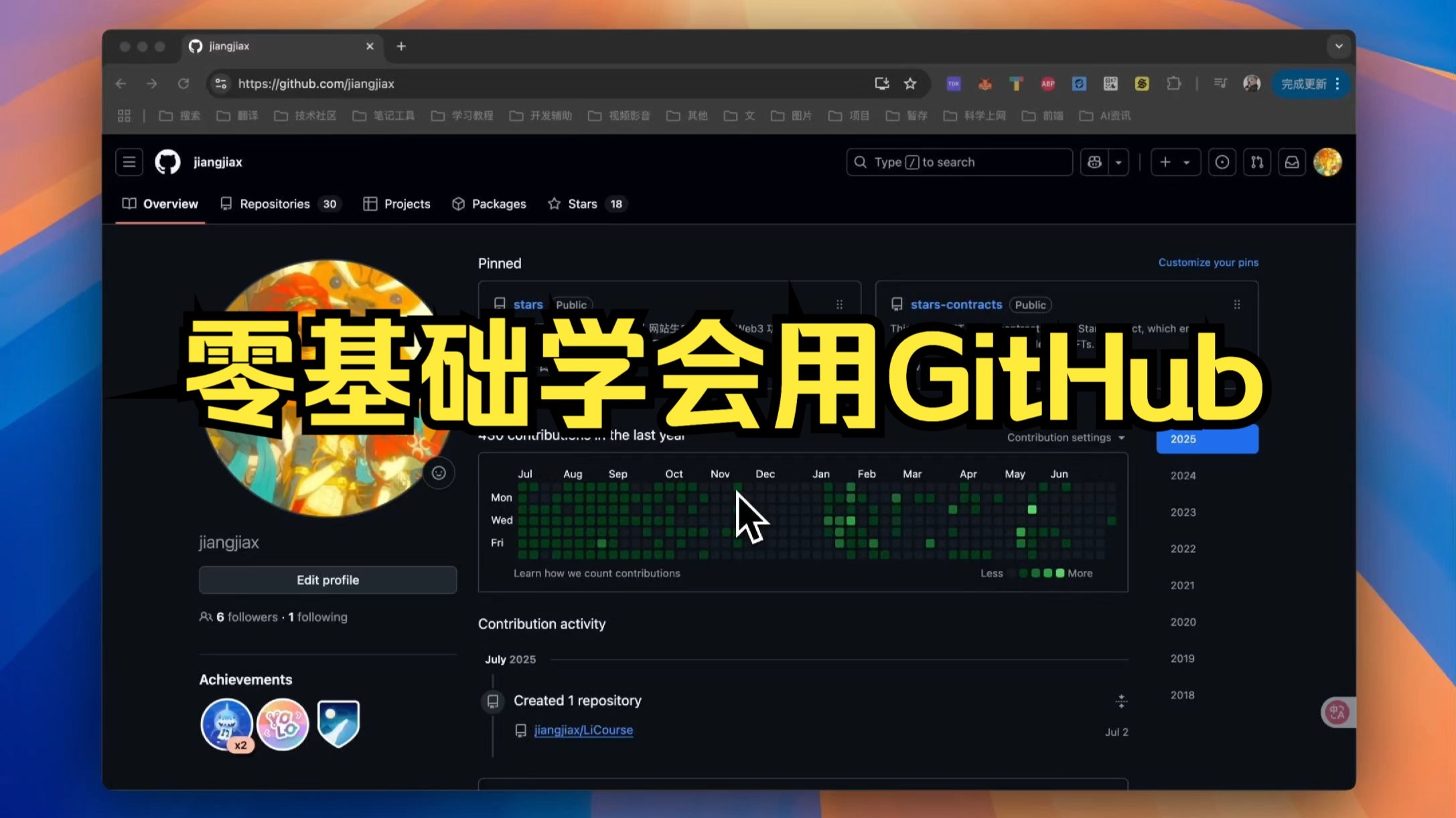Click the GitHub Octocat logo
This screenshot has height=818, width=1456.
167,162
